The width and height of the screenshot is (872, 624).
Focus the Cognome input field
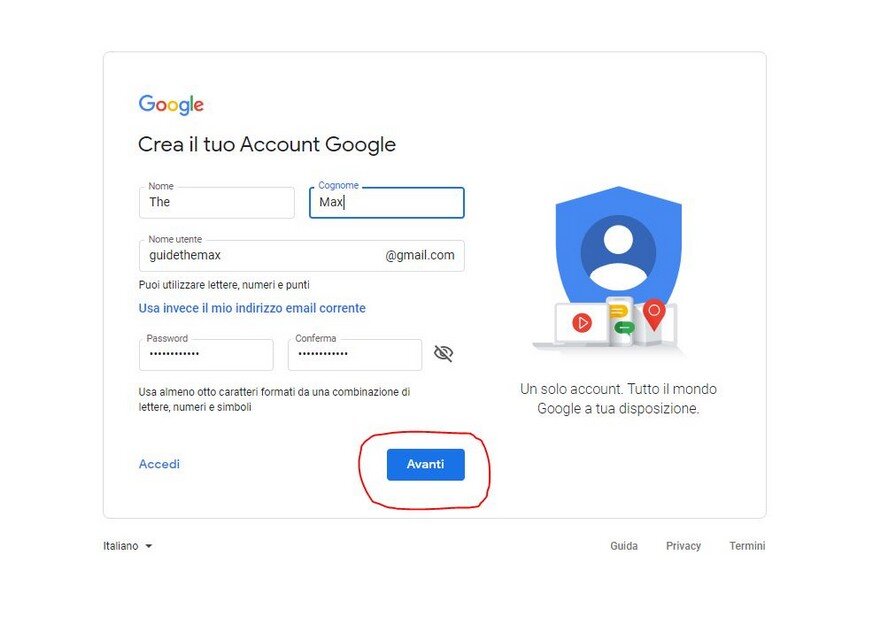click(387, 202)
